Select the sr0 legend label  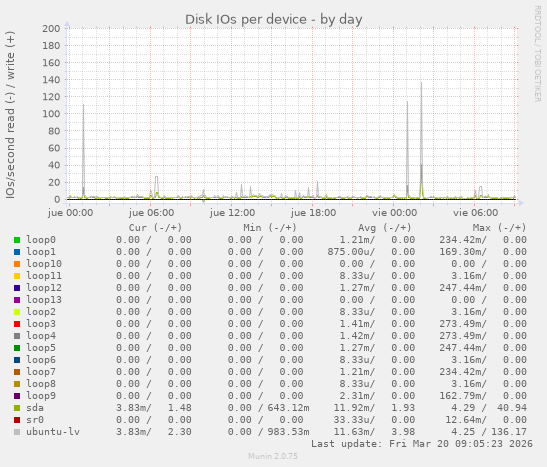point(35,420)
